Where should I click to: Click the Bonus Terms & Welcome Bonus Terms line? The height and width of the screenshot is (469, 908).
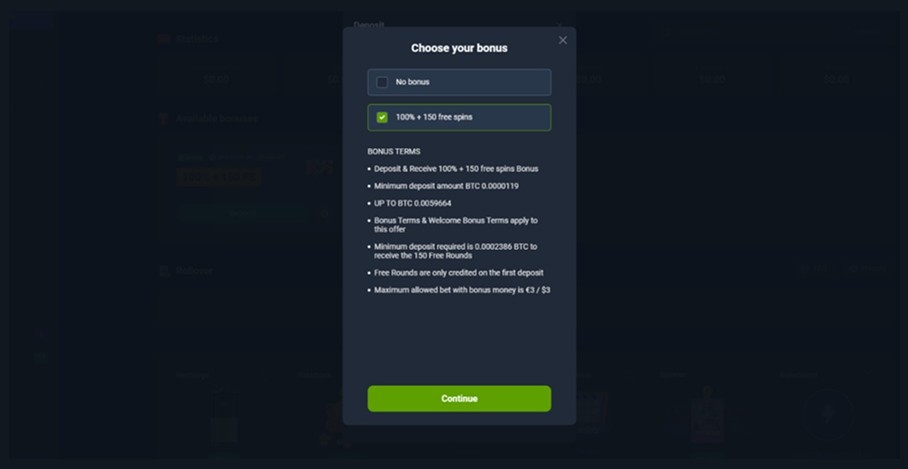click(456, 225)
